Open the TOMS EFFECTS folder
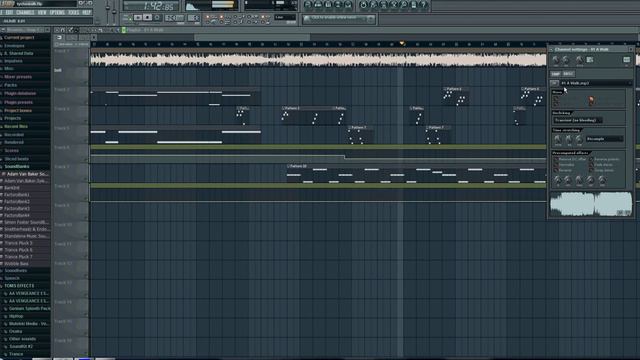This screenshot has height=360, width=640. tap(19, 286)
